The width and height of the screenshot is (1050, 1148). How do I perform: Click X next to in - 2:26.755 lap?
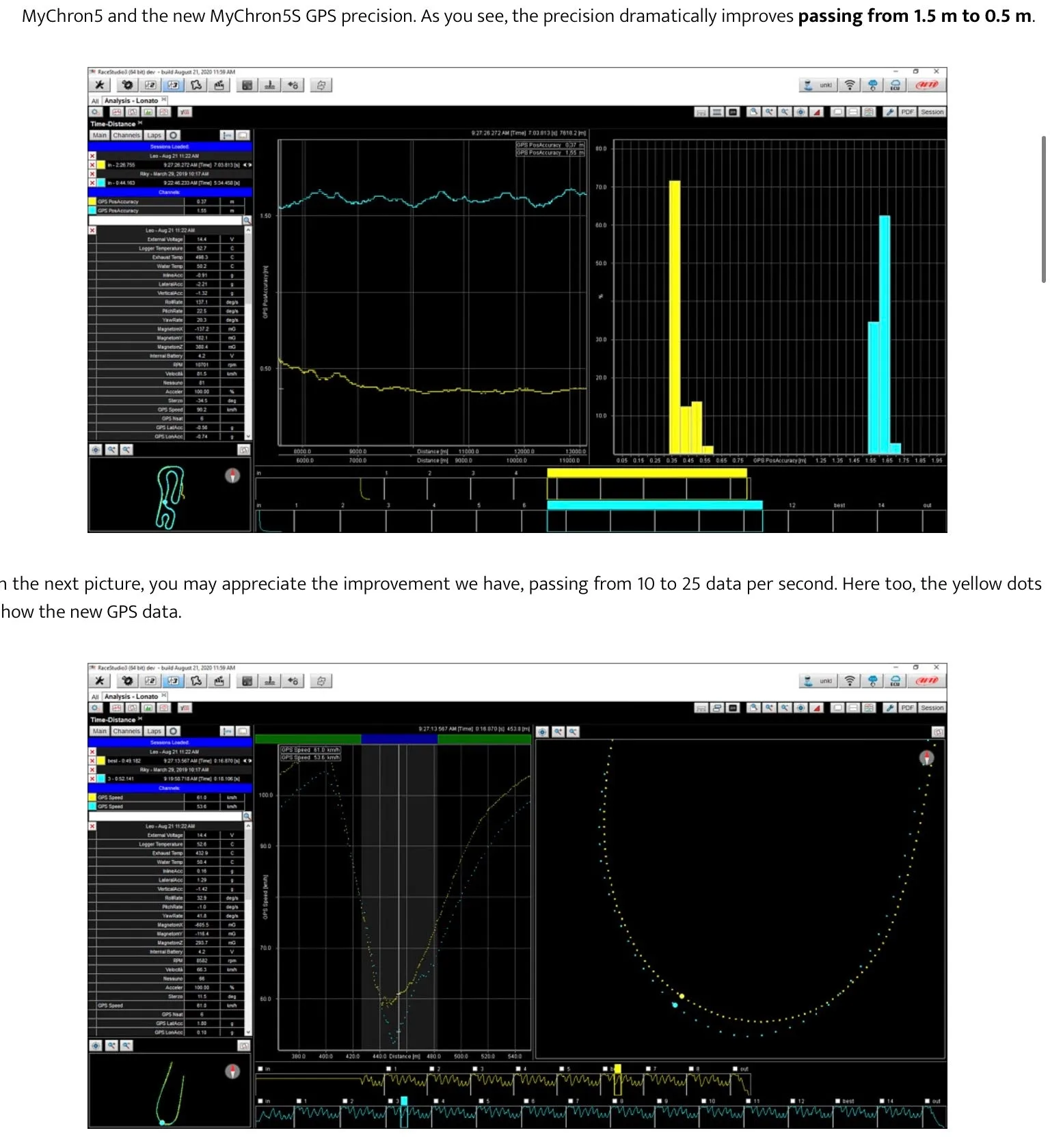[92, 165]
